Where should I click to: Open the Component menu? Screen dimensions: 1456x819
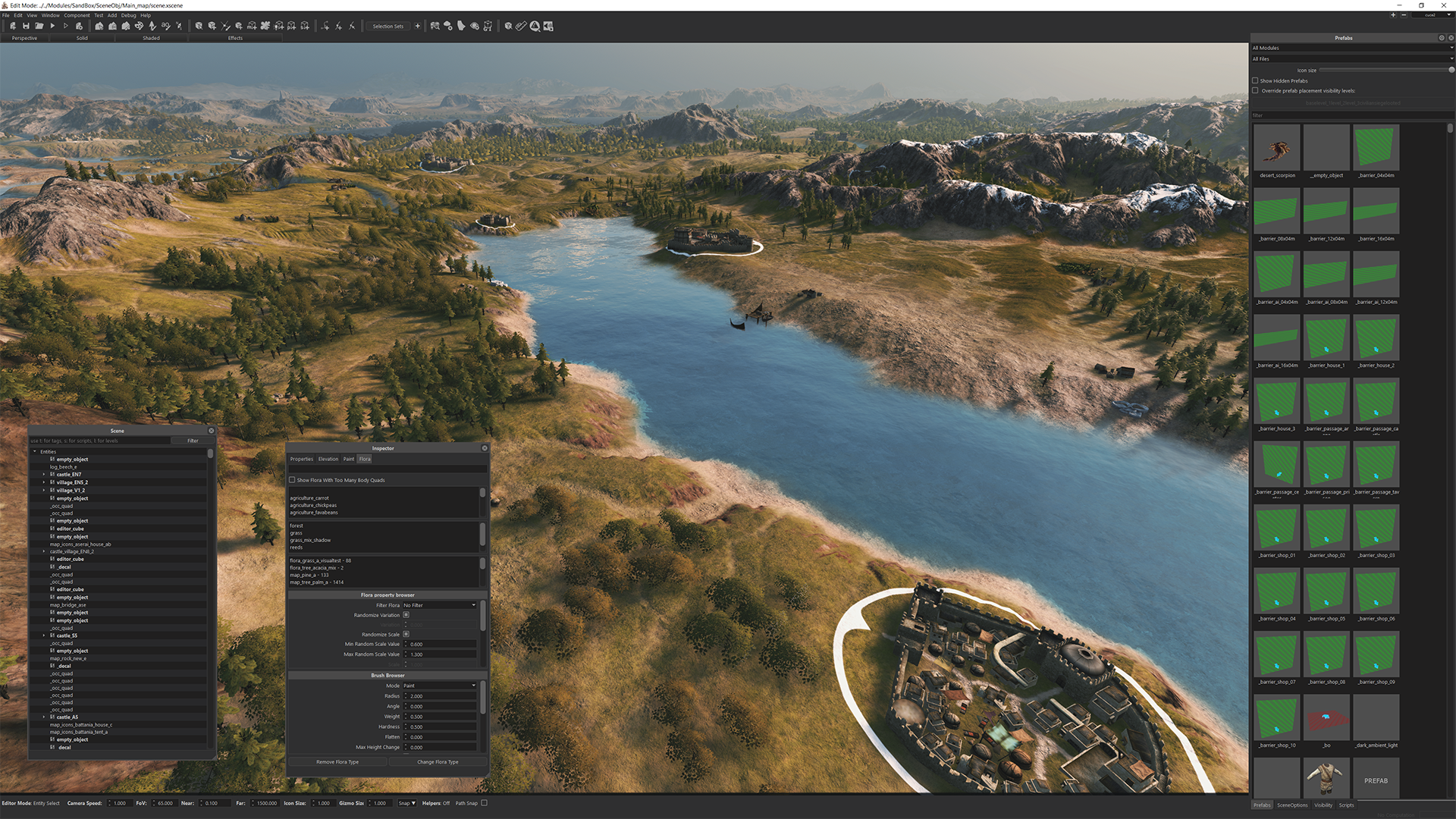tap(76, 15)
